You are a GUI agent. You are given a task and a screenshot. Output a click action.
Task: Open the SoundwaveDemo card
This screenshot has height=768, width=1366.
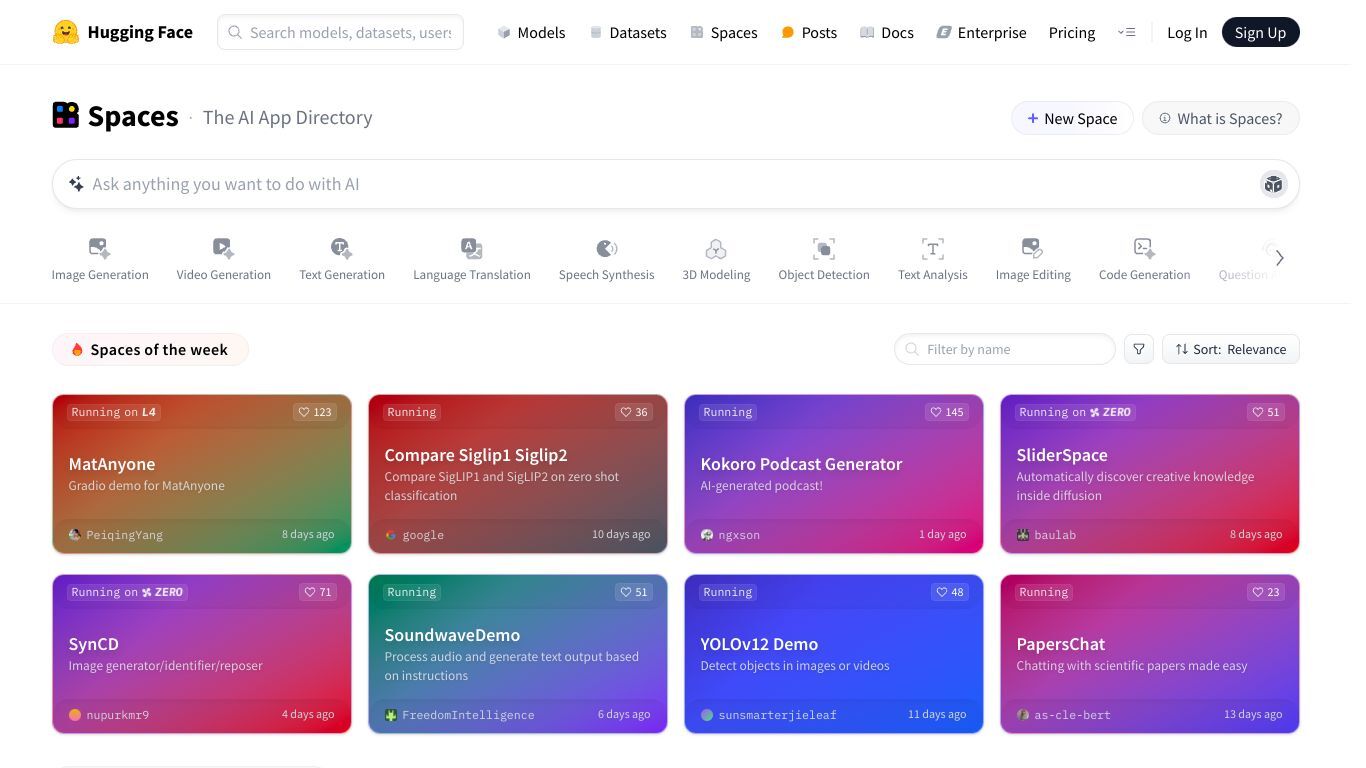pos(518,654)
